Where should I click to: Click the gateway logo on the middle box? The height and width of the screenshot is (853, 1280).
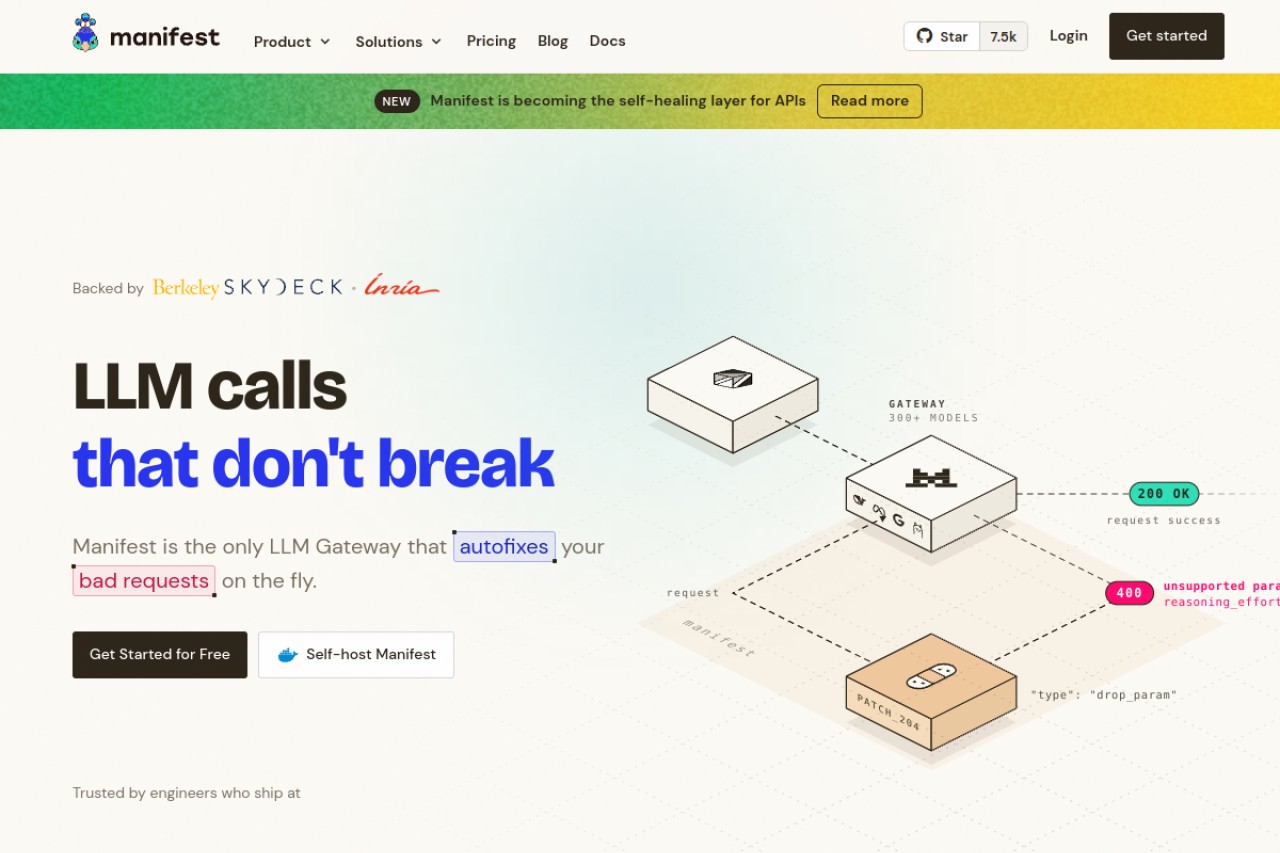(931, 478)
